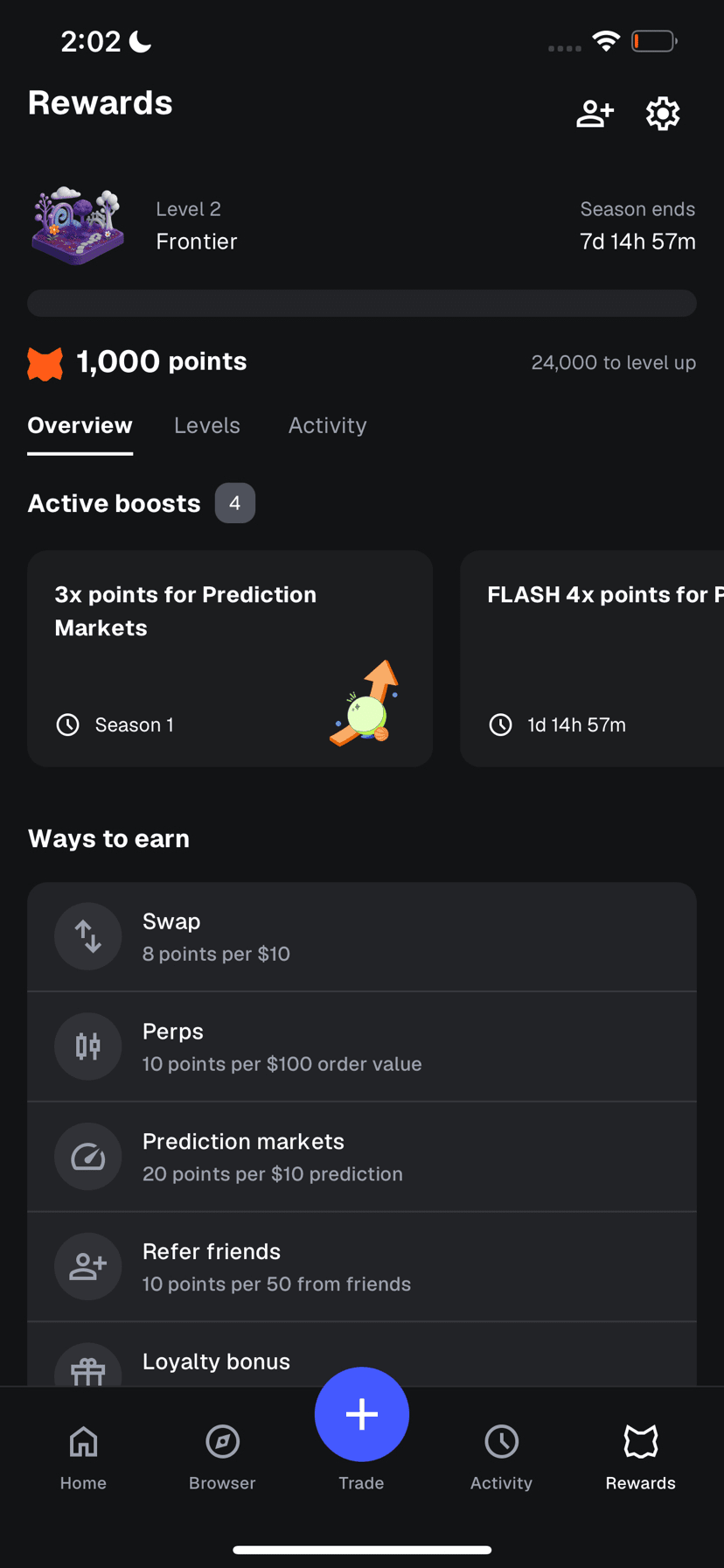Switch to the Levels tab
Image resolution: width=724 pixels, height=1568 pixels.
coord(207,426)
